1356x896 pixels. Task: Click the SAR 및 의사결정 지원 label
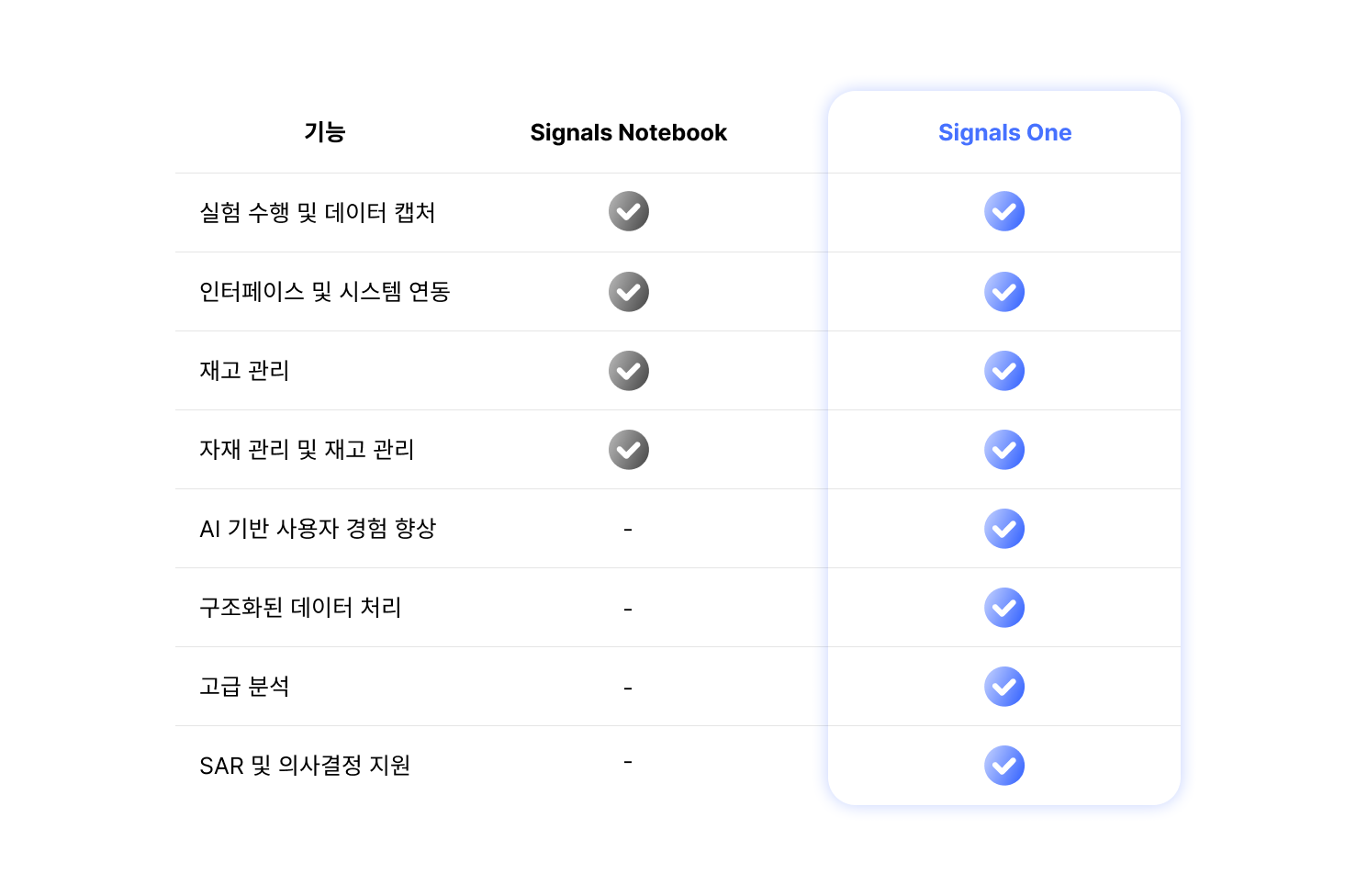click(305, 766)
